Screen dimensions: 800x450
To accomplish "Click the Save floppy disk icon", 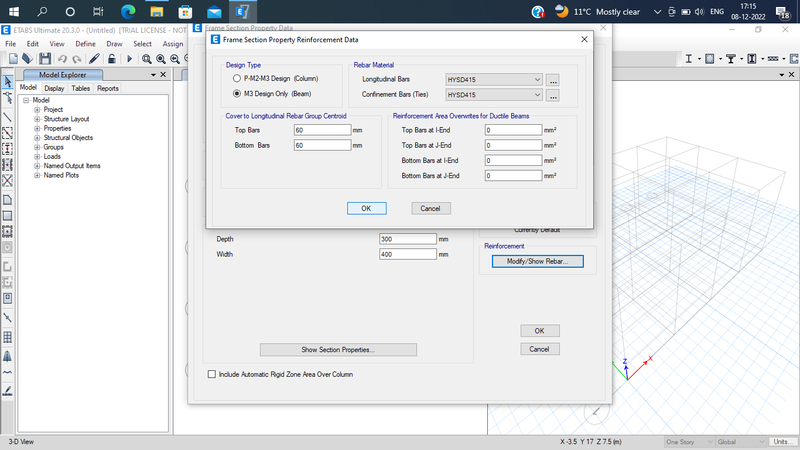I will [x=45, y=59].
